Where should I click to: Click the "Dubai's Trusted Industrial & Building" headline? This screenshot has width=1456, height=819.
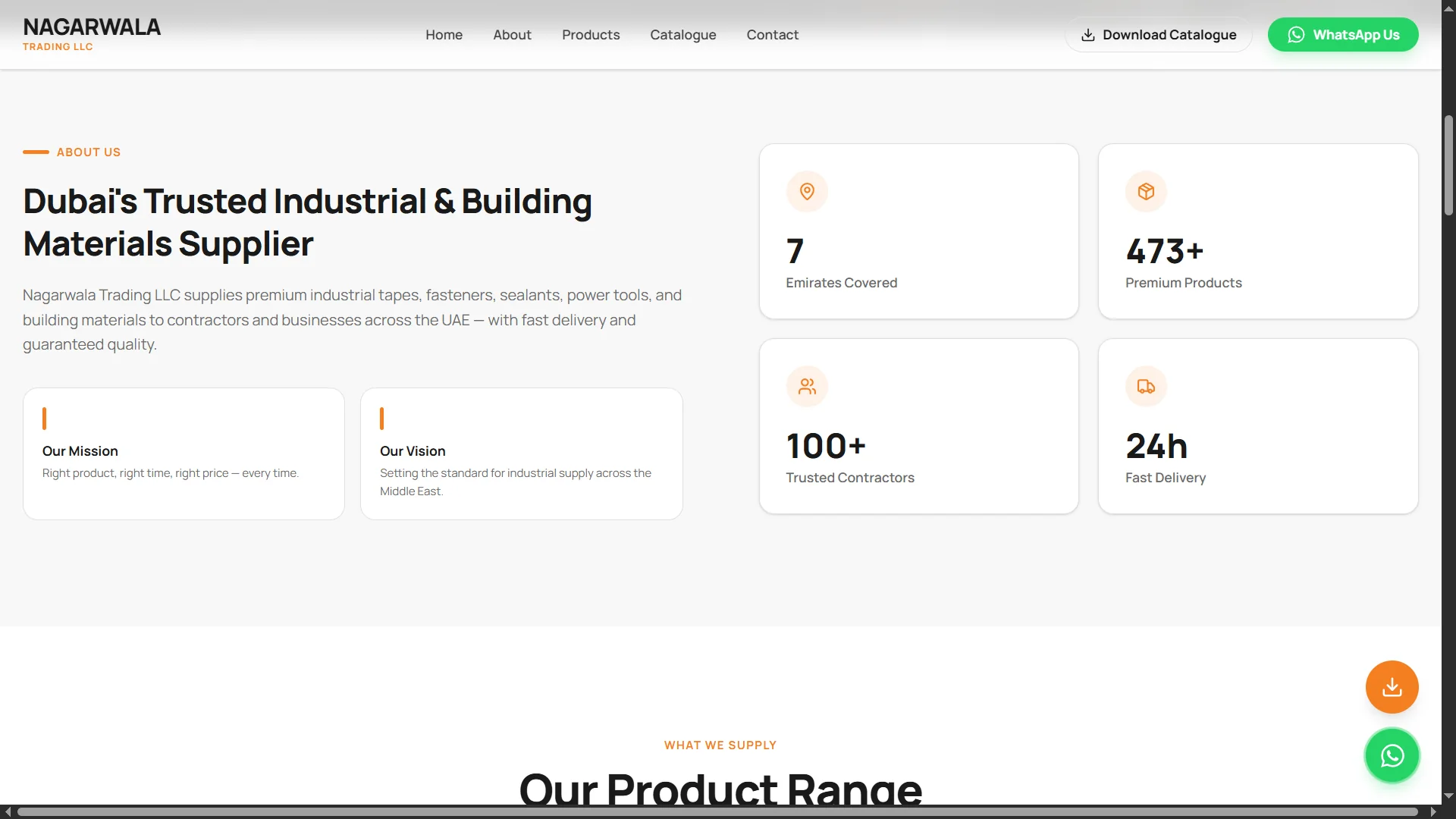point(307,202)
